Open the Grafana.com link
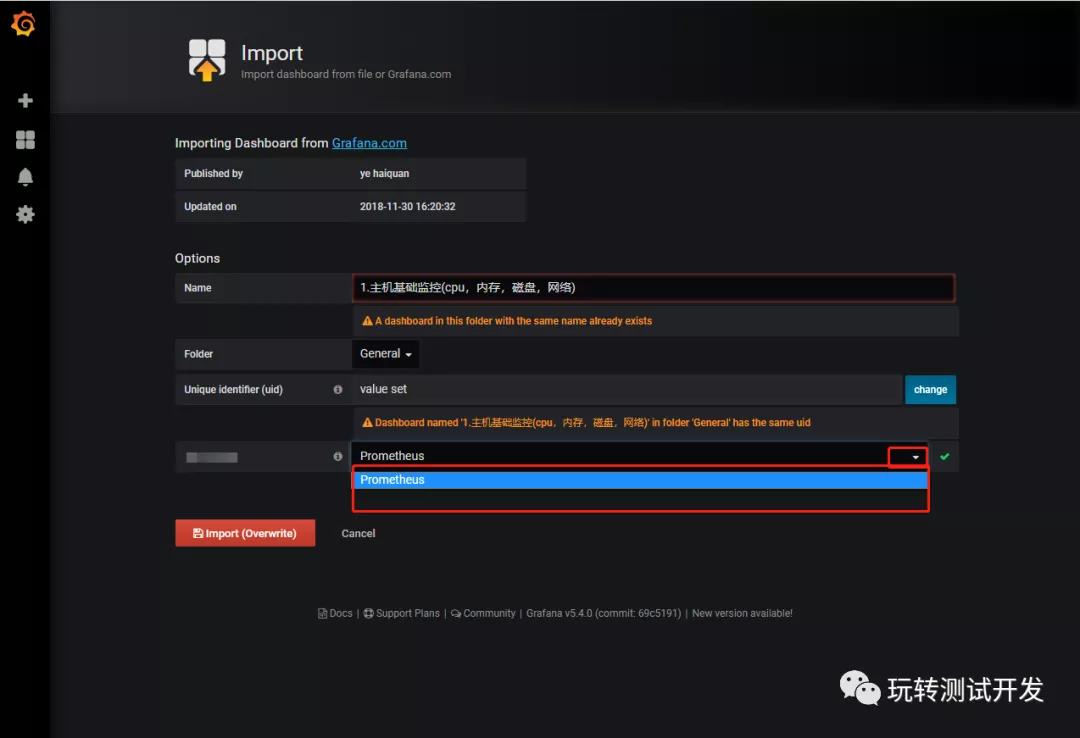The width and height of the screenshot is (1080, 738). point(369,142)
